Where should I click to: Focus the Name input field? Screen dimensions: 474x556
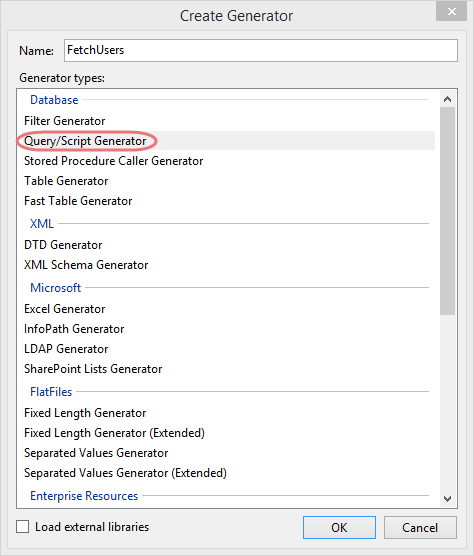click(261, 50)
